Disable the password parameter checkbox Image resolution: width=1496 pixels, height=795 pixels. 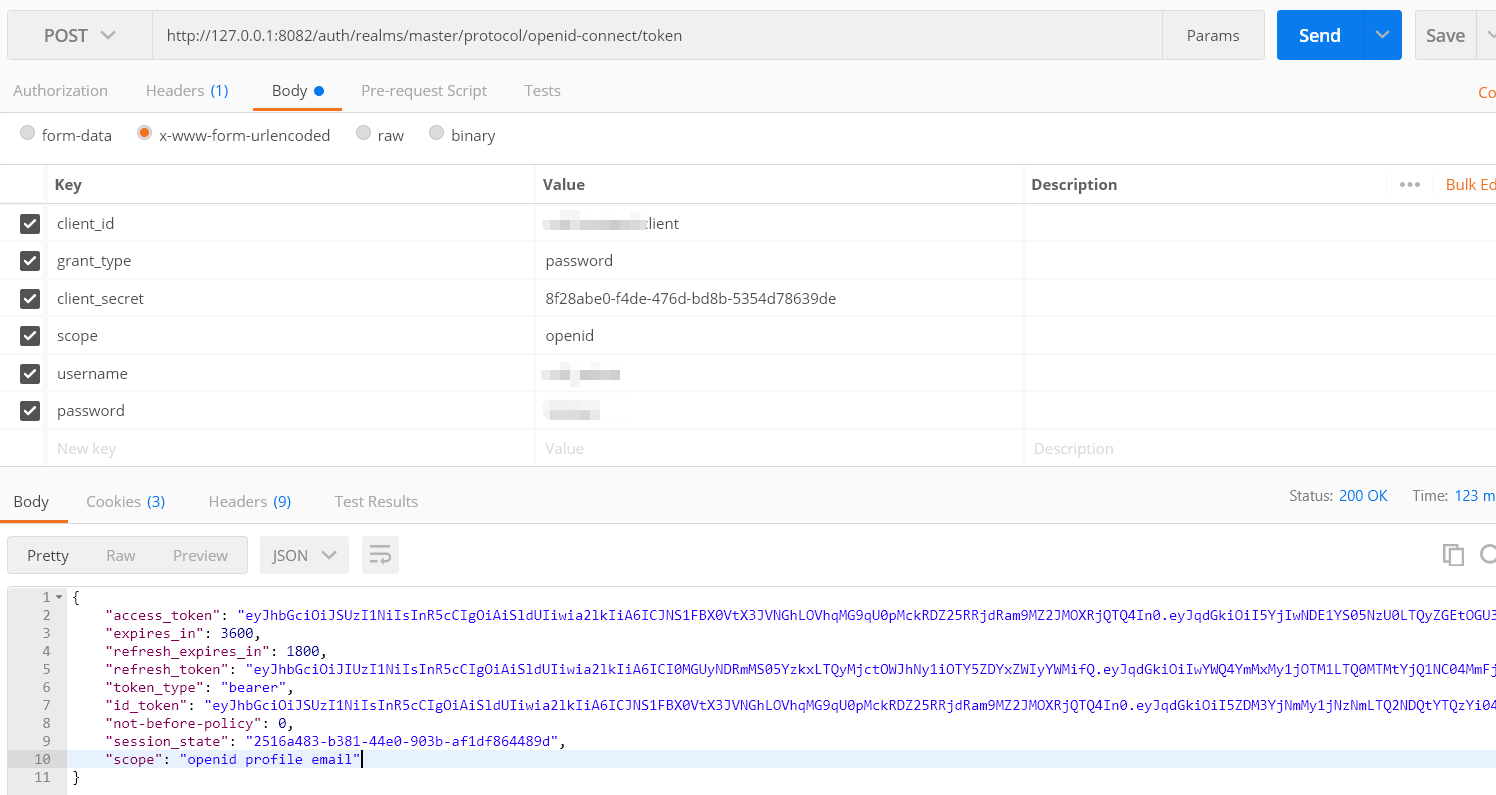click(x=30, y=410)
